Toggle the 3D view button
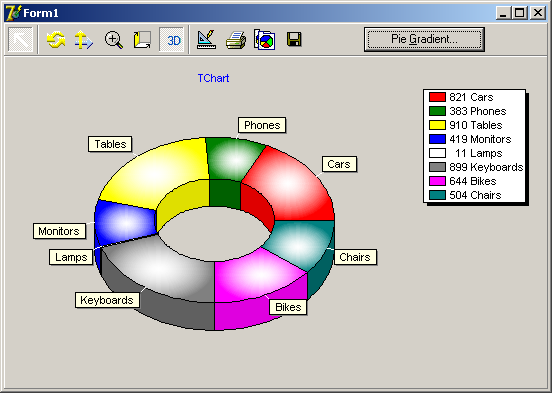 [x=171, y=40]
